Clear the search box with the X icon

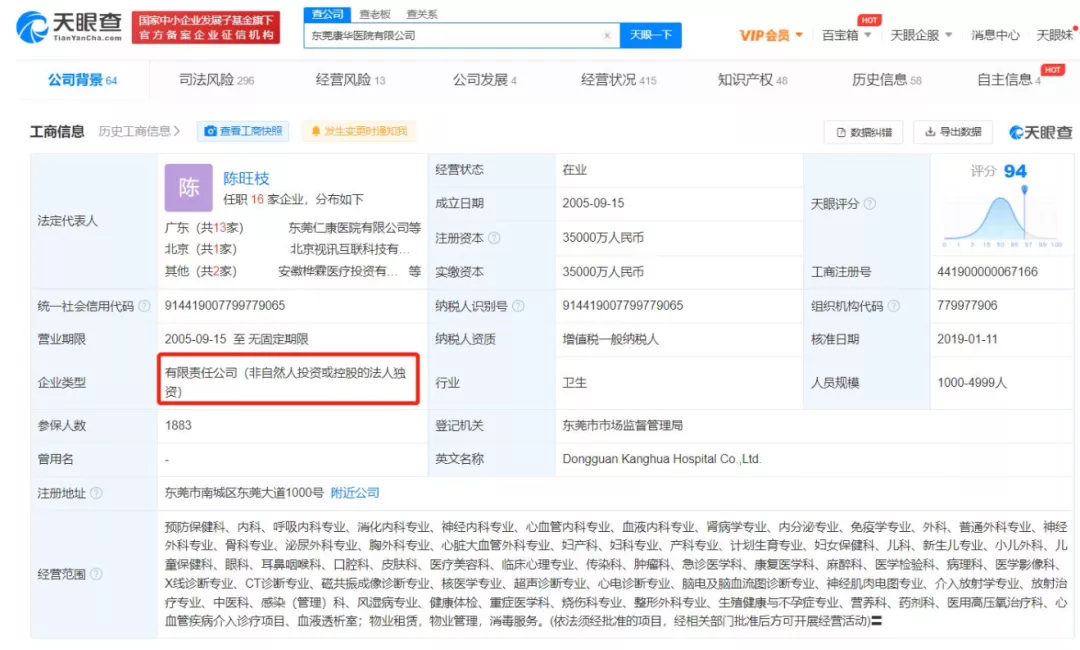click(x=606, y=35)
